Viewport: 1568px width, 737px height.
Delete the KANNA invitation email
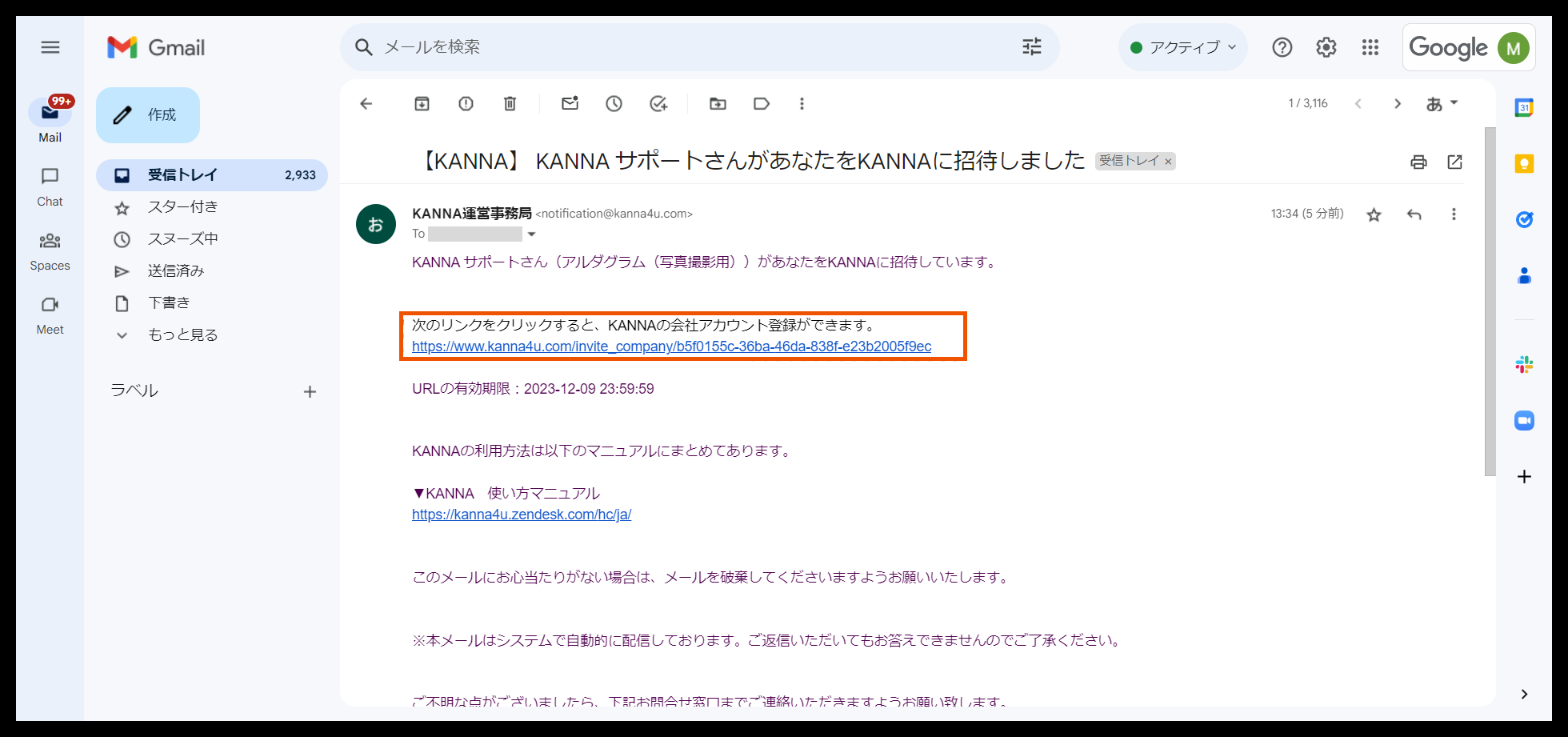[x=510, y=103]
